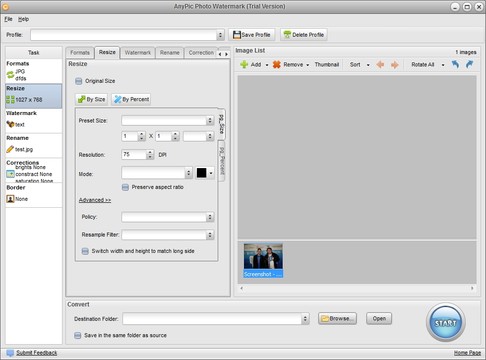Image resolution: width=486 pixels, height=360 pixels.
Task: Open the Preset Size dropdown
Action: [210, 120]
